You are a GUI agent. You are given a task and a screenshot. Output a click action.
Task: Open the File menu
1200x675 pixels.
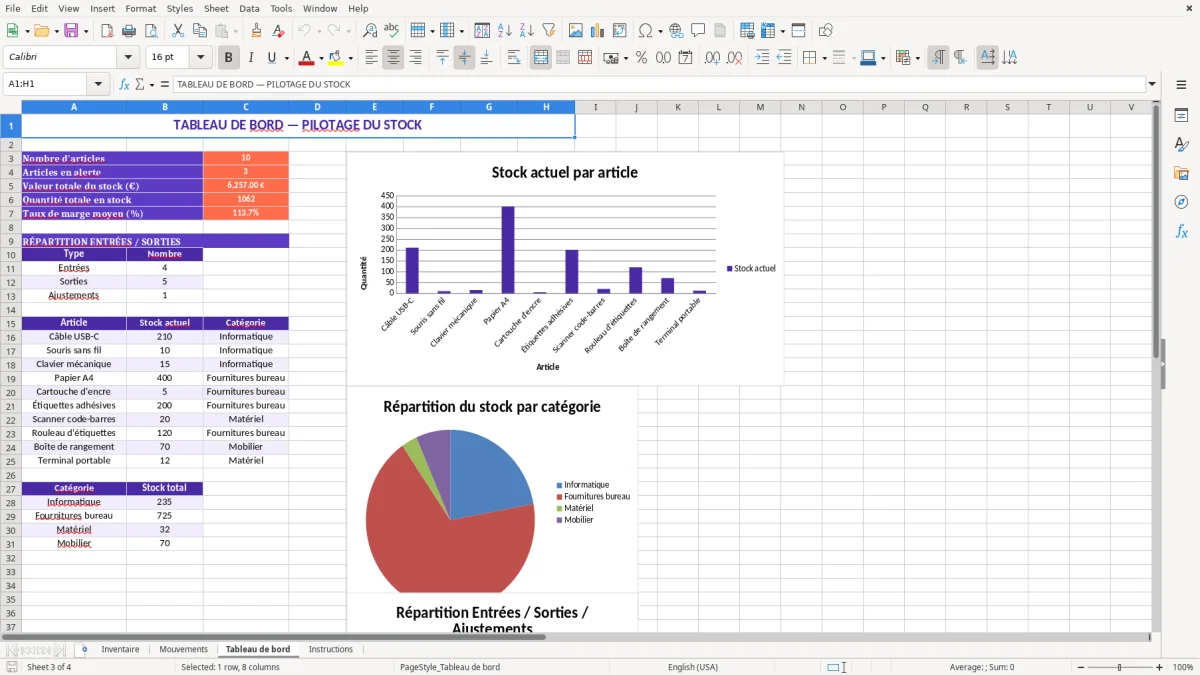point(13,8)
